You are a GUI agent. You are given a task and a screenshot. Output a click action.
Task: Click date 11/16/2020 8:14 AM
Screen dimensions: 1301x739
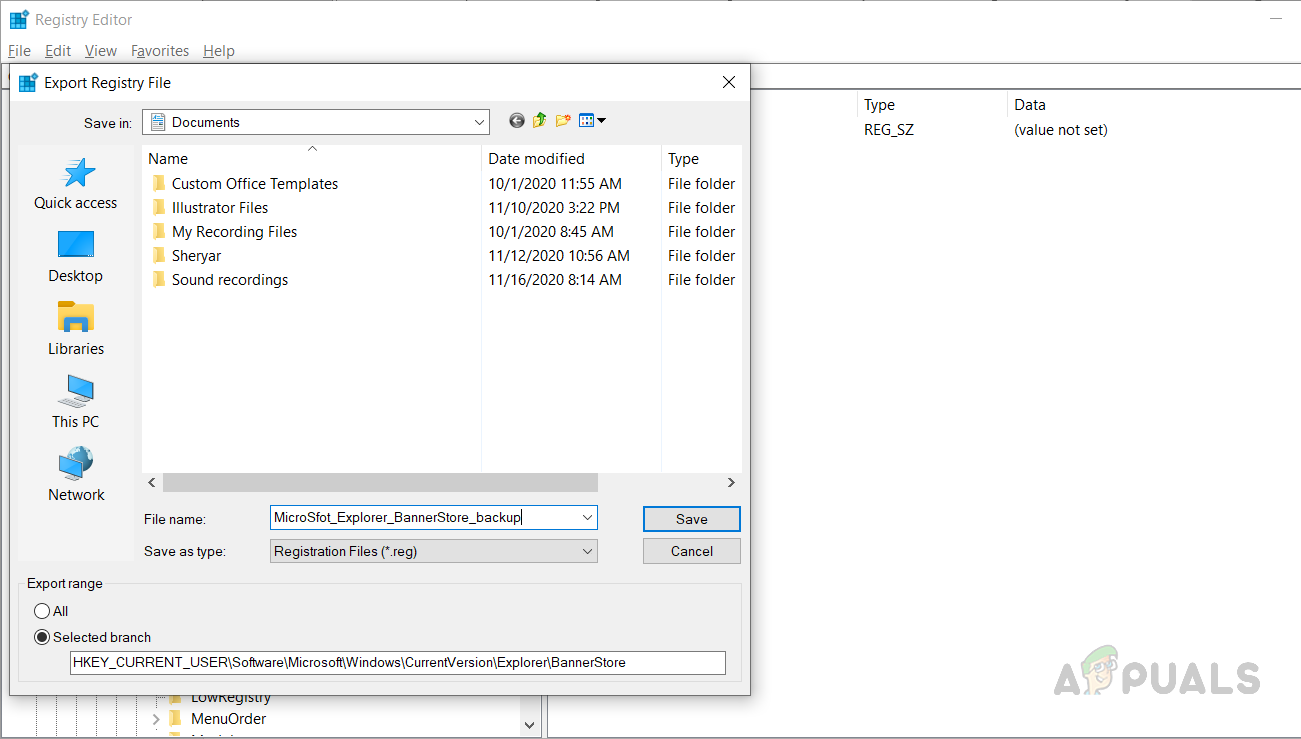(555, 280)
